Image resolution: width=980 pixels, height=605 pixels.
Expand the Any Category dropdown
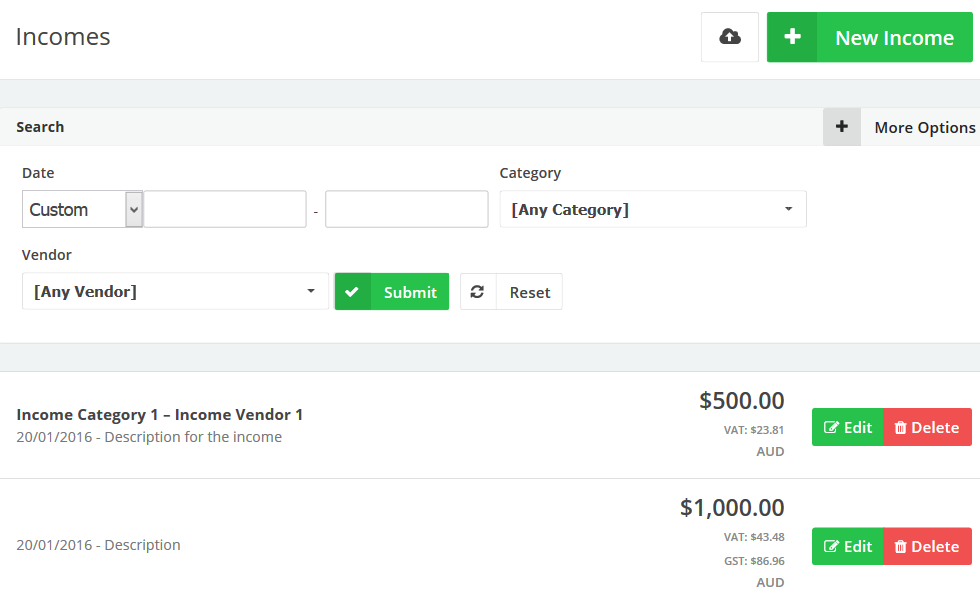click(x=652, y=210)
